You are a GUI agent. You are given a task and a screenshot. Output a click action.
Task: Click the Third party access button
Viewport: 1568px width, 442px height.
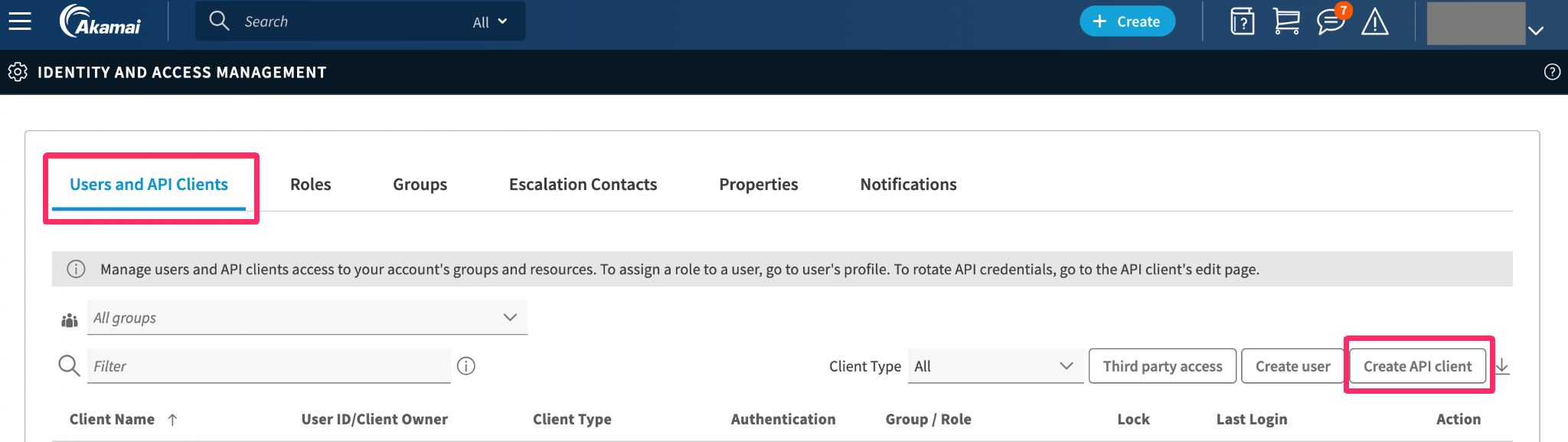click(1162, 366)
